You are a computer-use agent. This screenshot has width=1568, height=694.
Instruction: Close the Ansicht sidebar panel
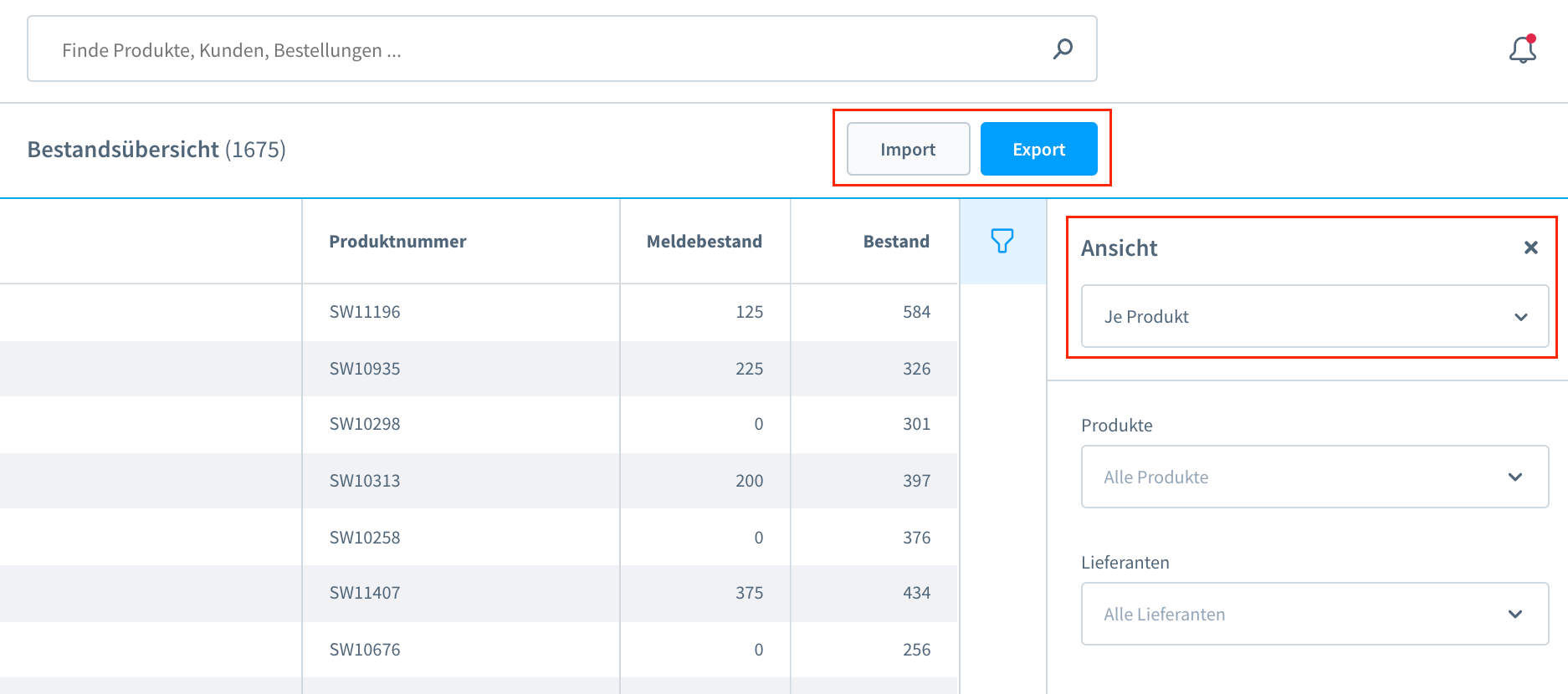pos(1530,247)
